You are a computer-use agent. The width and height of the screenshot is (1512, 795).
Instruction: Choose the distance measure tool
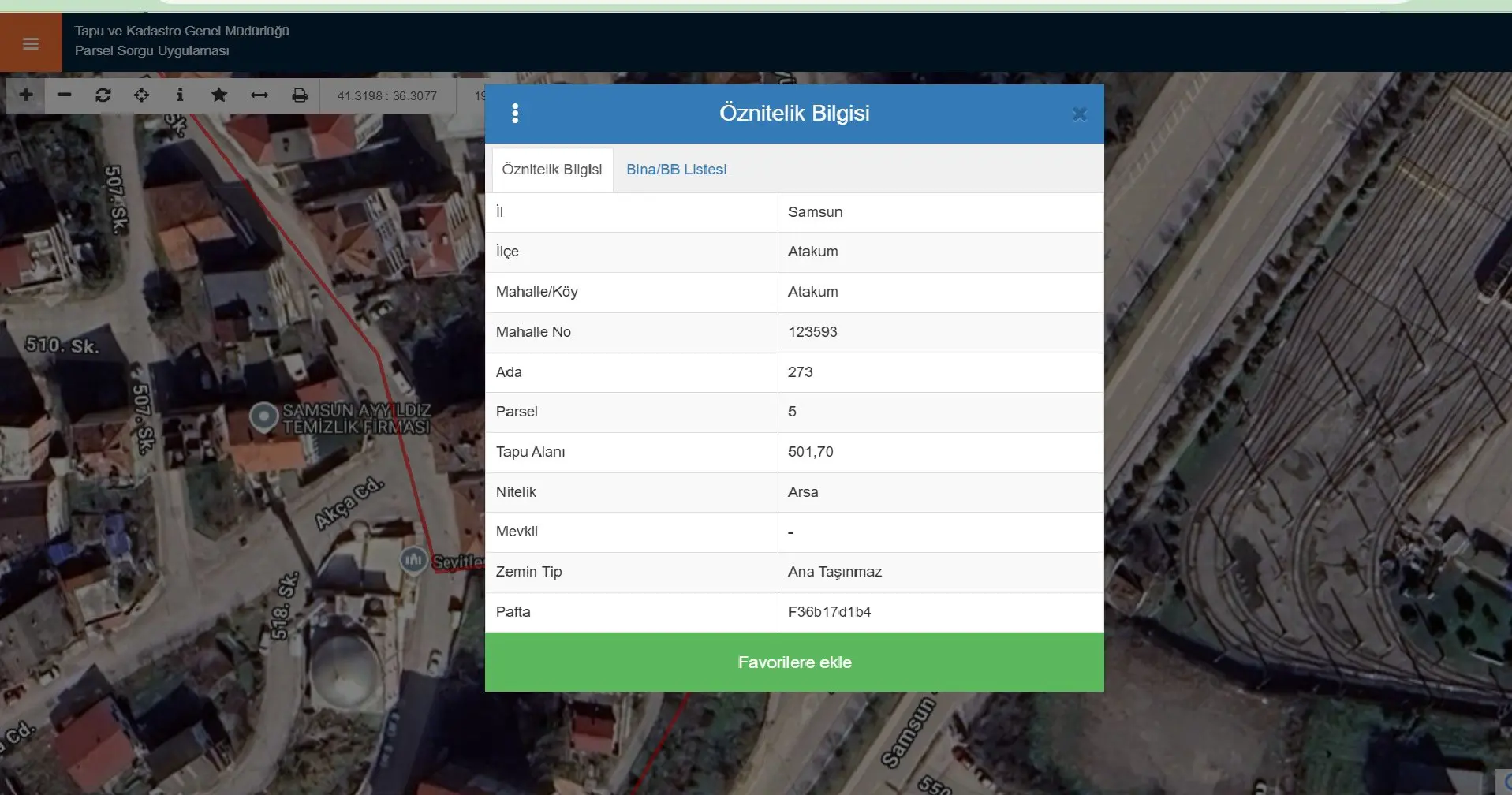259,95
